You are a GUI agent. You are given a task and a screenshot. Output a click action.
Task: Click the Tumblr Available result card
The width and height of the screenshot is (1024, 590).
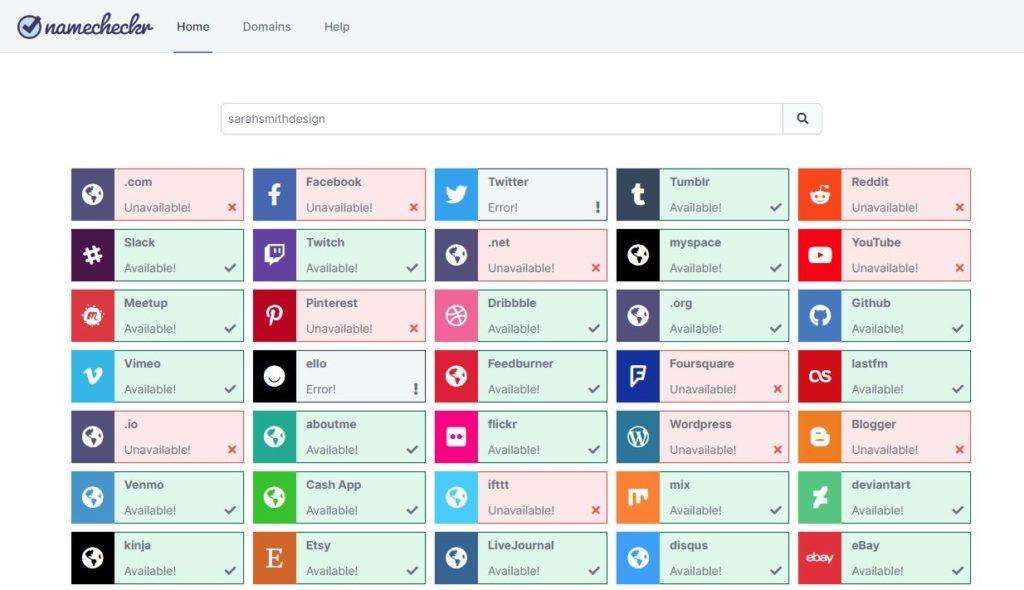703,194
